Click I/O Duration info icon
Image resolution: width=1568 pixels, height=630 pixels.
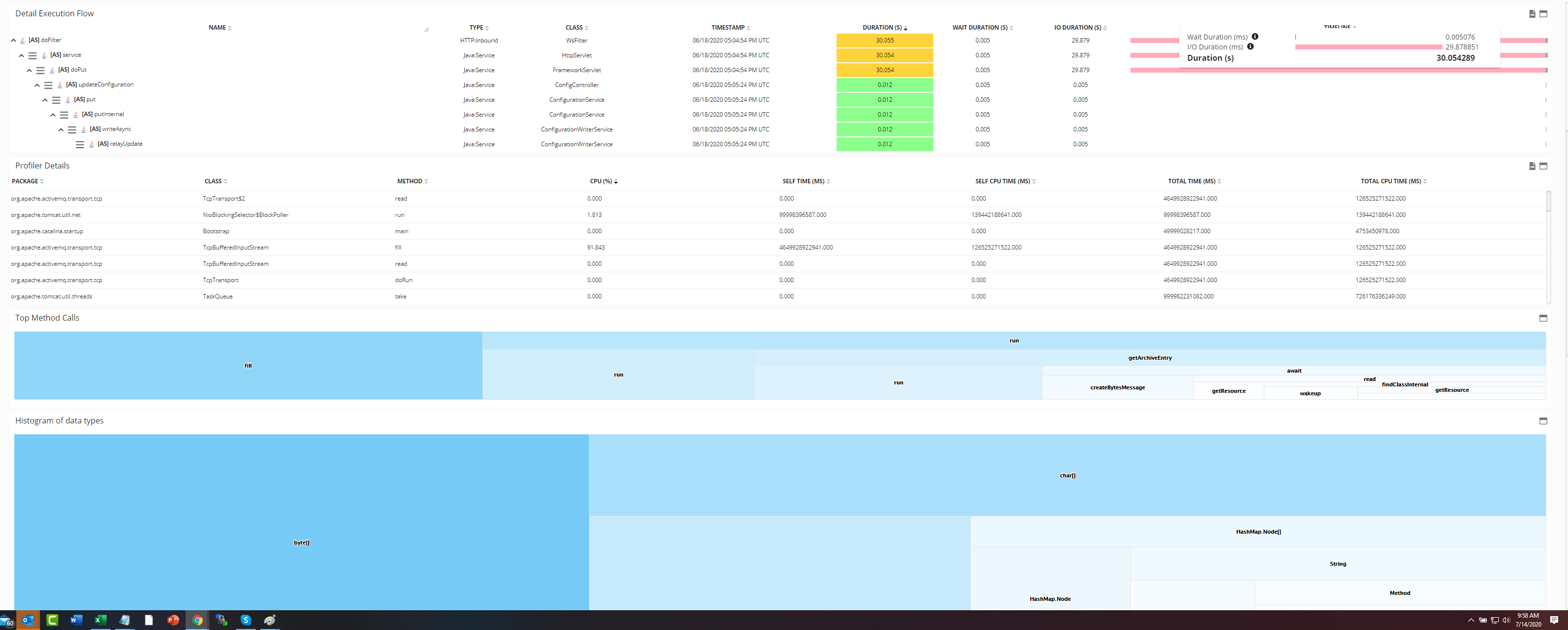click(1250, 46)
